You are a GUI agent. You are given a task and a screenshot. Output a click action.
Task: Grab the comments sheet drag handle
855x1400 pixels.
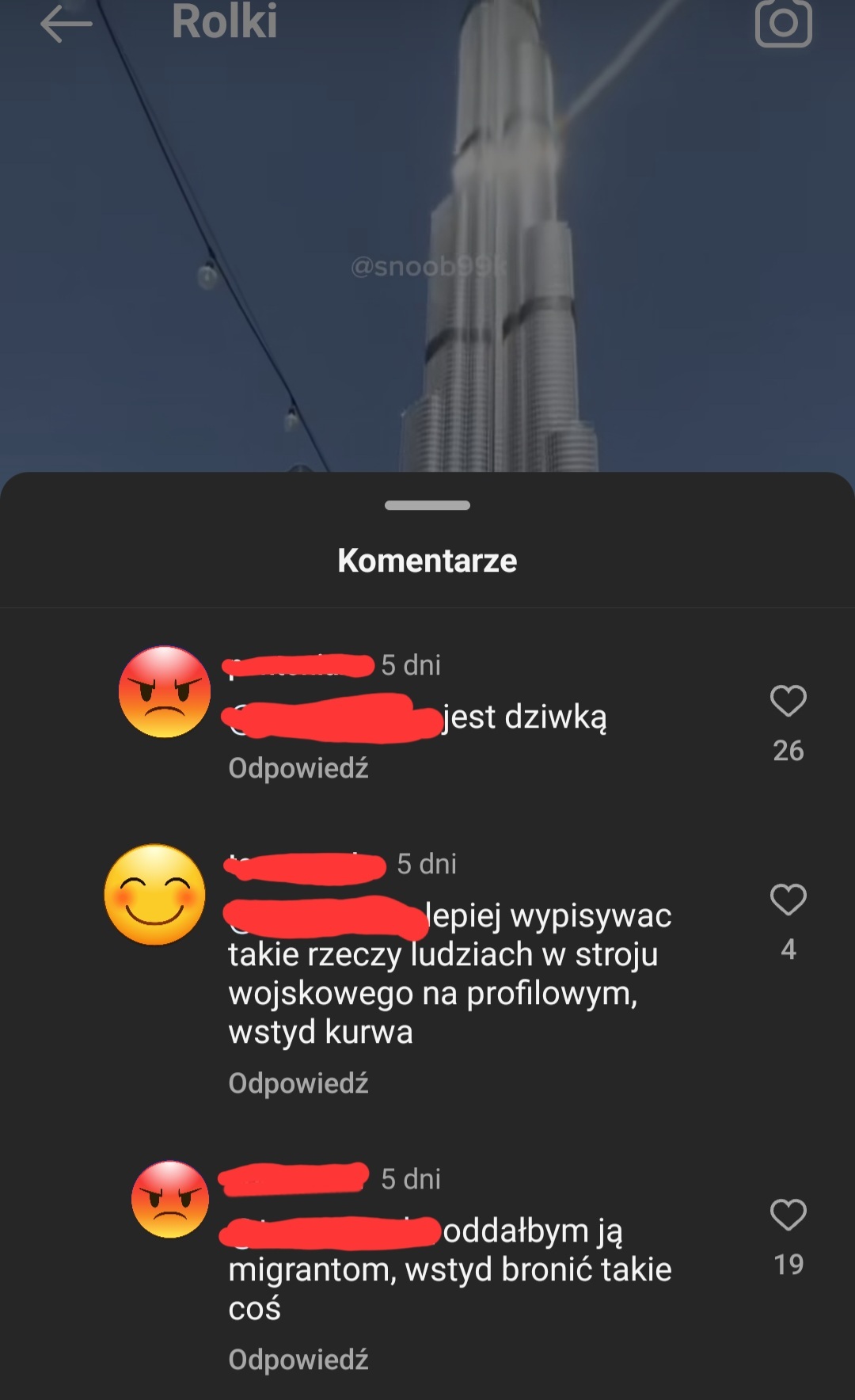coord(427,505)
